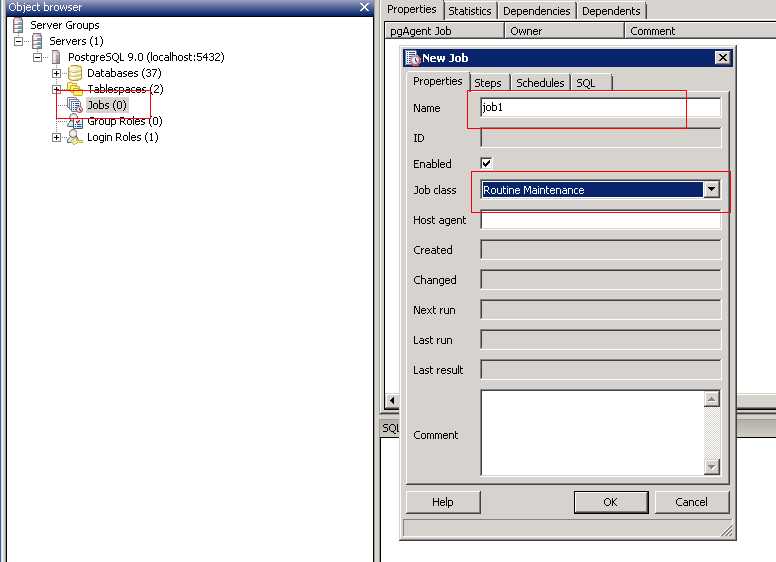Click the New Job title bar icon
The width and height of the screenshot is (776, 562).
pyautogui.click(x=413, y=58)
